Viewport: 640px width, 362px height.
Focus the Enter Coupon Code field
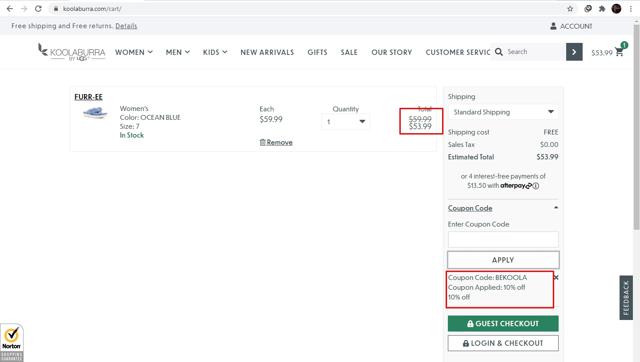[503, 239]
